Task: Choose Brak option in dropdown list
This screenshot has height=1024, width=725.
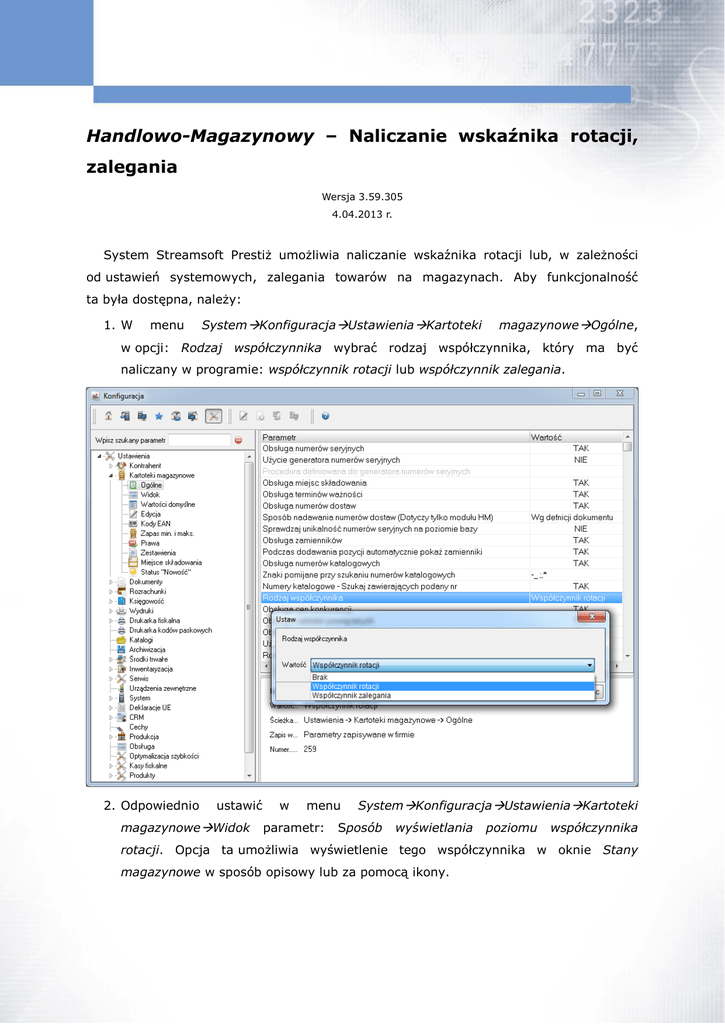Action: pos(320,677)
